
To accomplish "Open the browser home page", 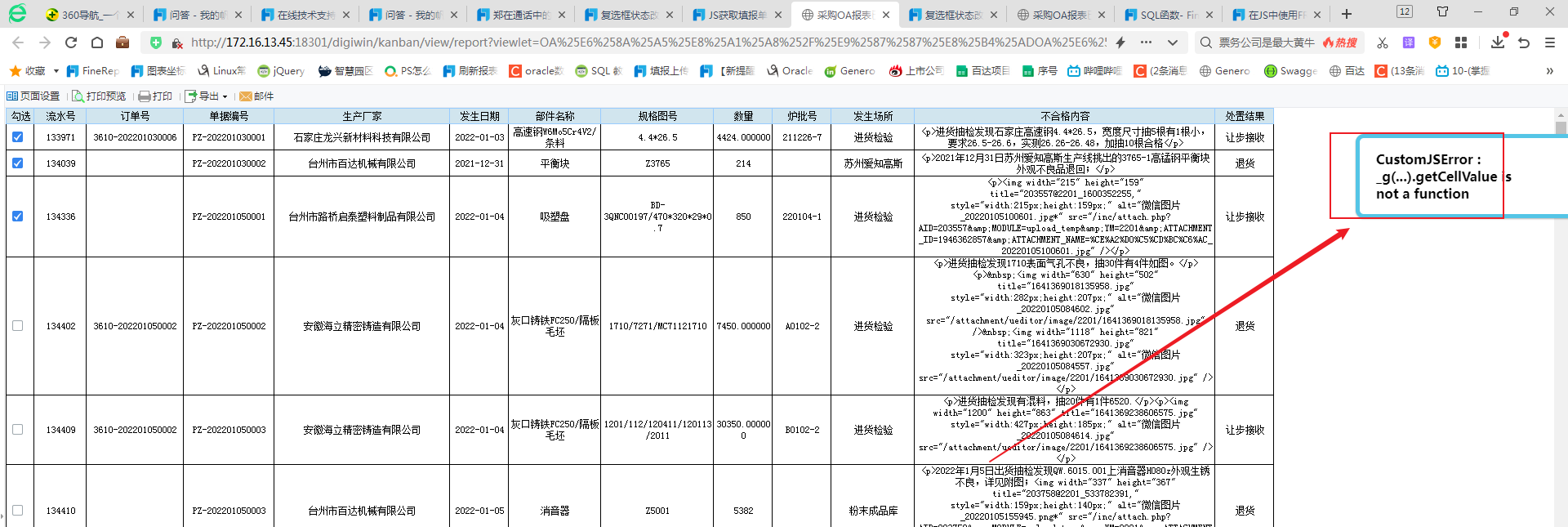I will (97, 42).
